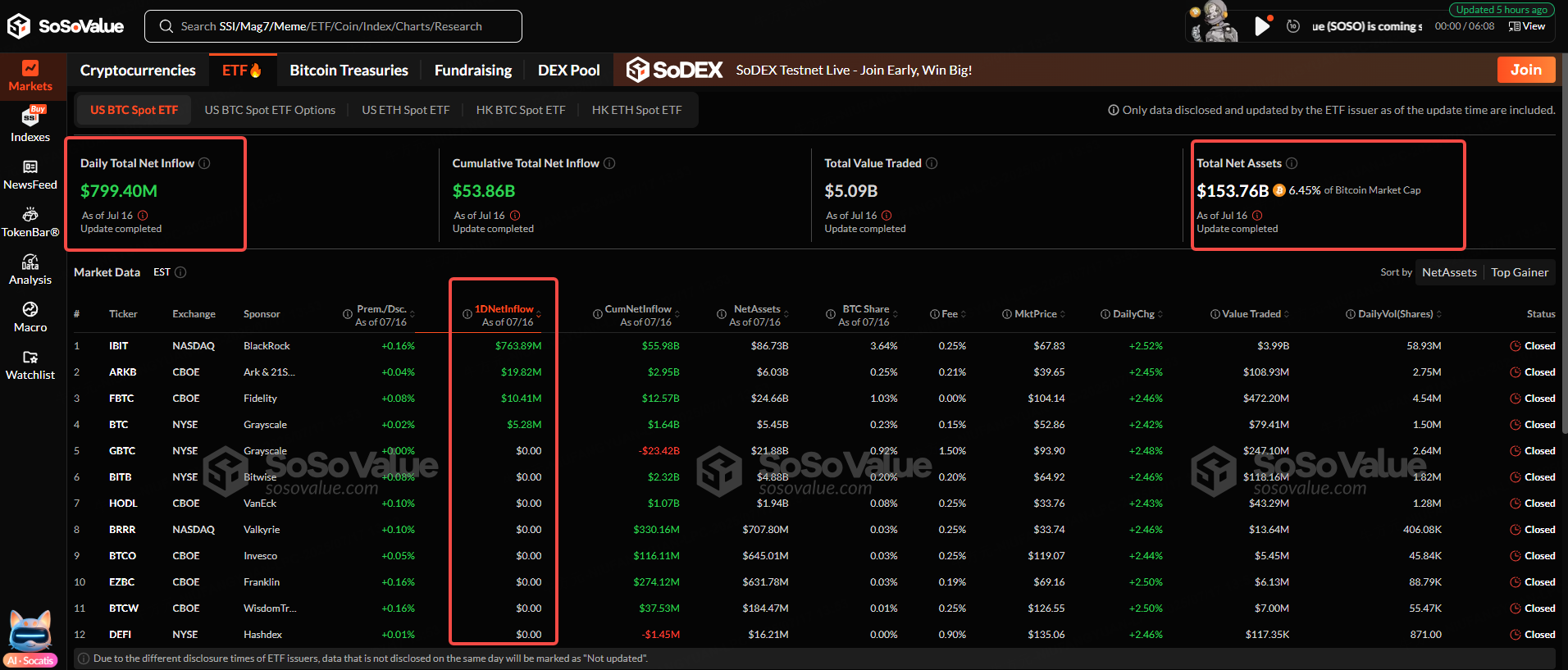
Task: Sort table by CumNetInflow column arrows
Action: 677,315
